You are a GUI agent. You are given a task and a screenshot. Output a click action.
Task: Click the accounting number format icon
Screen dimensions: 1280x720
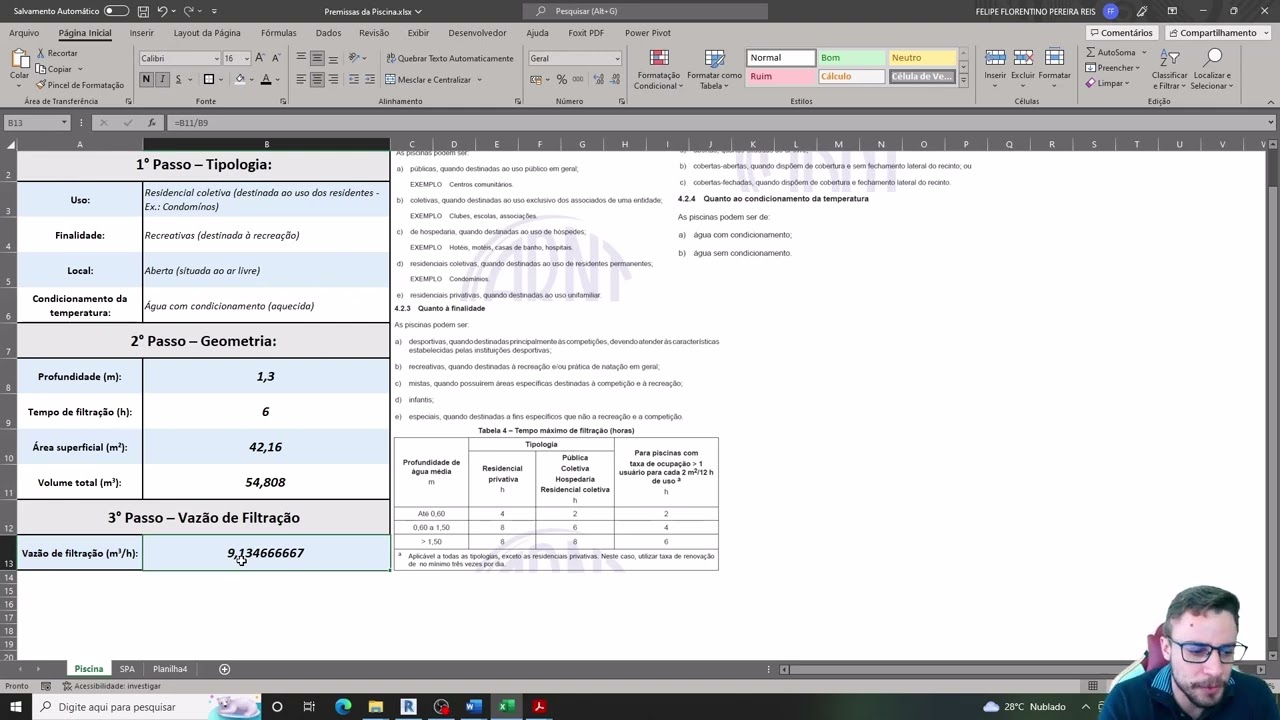[x=536, y=80]
